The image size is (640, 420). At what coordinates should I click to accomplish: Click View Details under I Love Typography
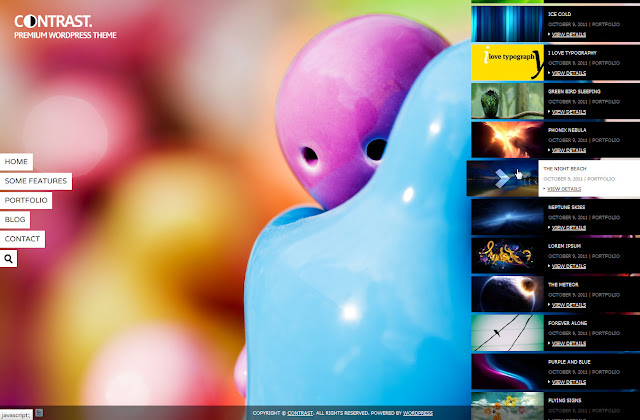pyautogui.click(x=569, y=73)
